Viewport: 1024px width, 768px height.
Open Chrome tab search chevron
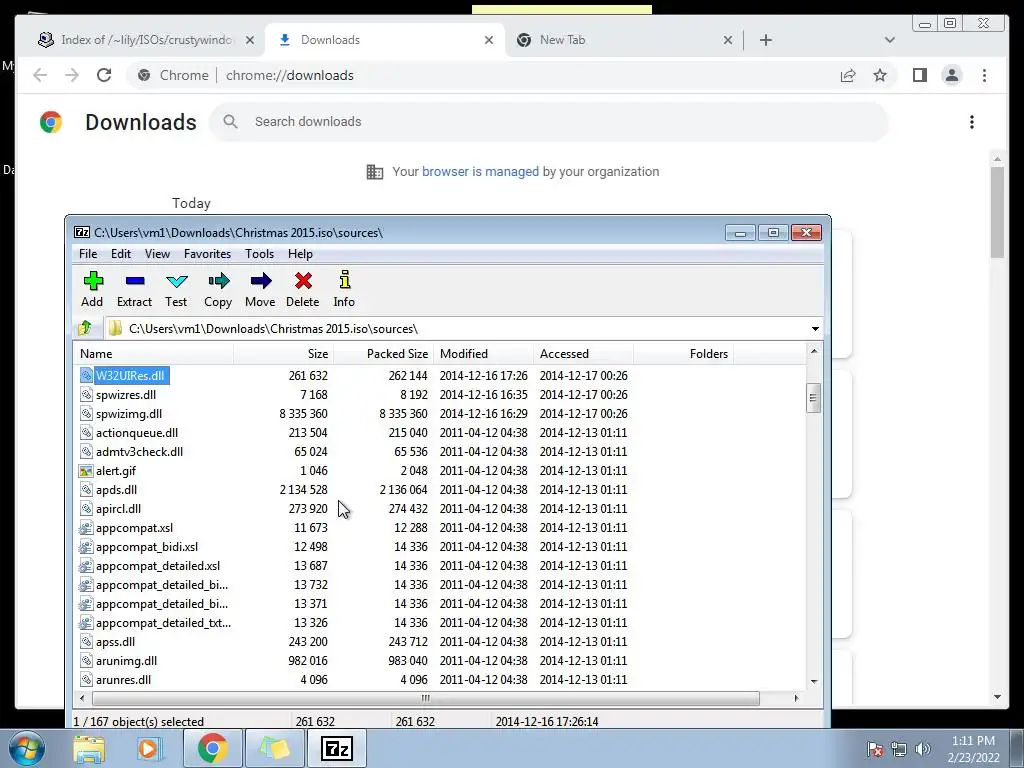889,40
